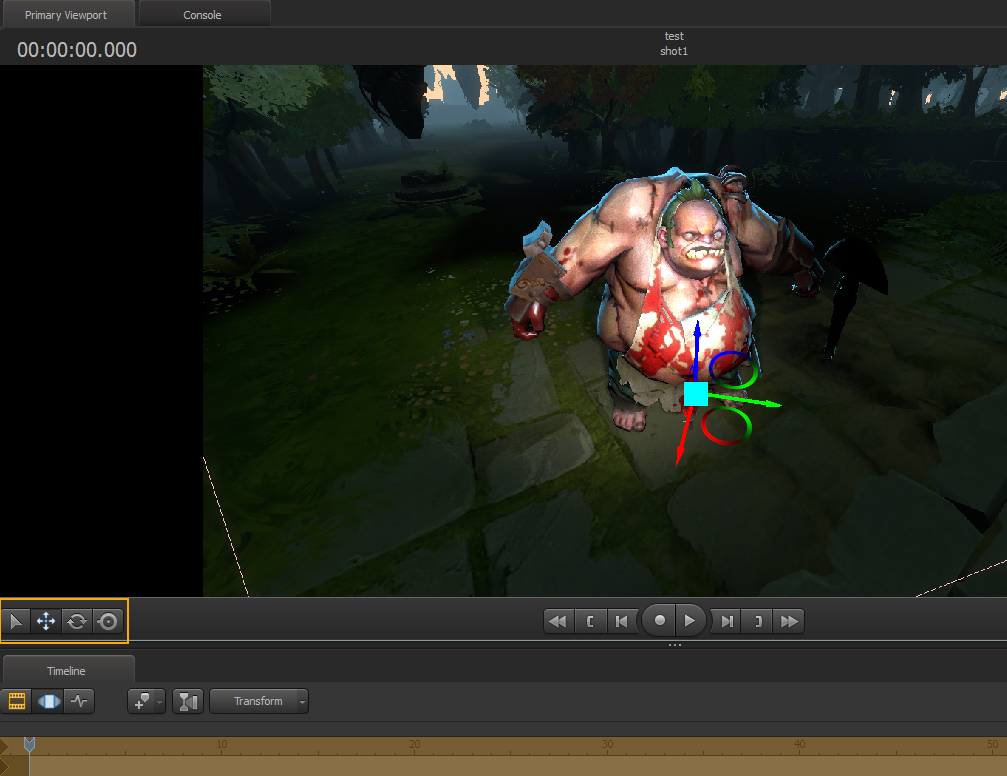Activate the screen-space manipulator target tool
The image size is (1007, 776).
tap(108, 621)
